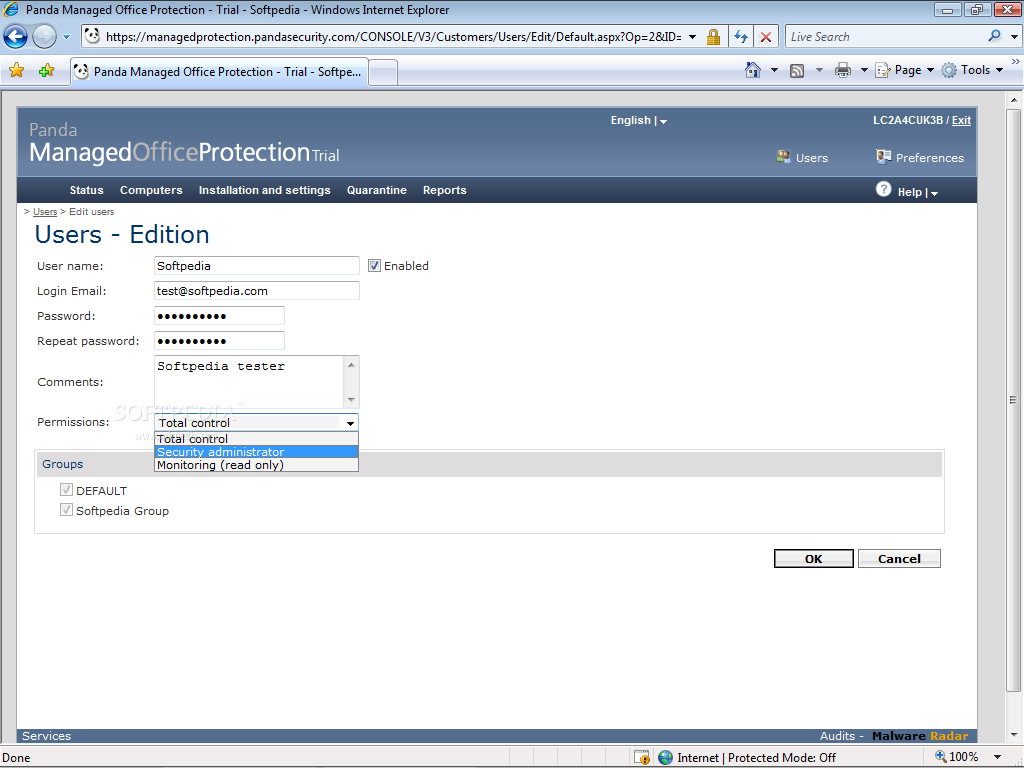Click the status bar security report icon
1024x768 pixels.
[642, 757]
